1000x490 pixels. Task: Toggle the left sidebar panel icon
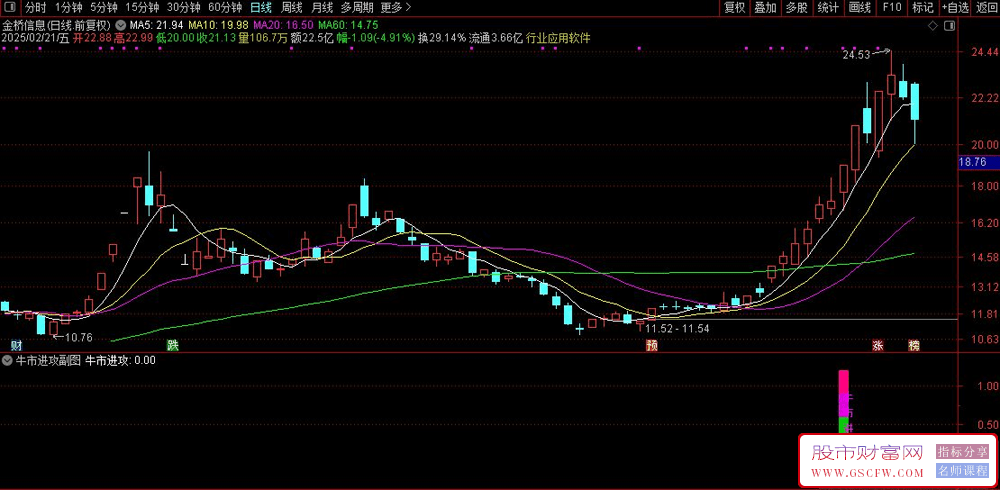(11, 8)
